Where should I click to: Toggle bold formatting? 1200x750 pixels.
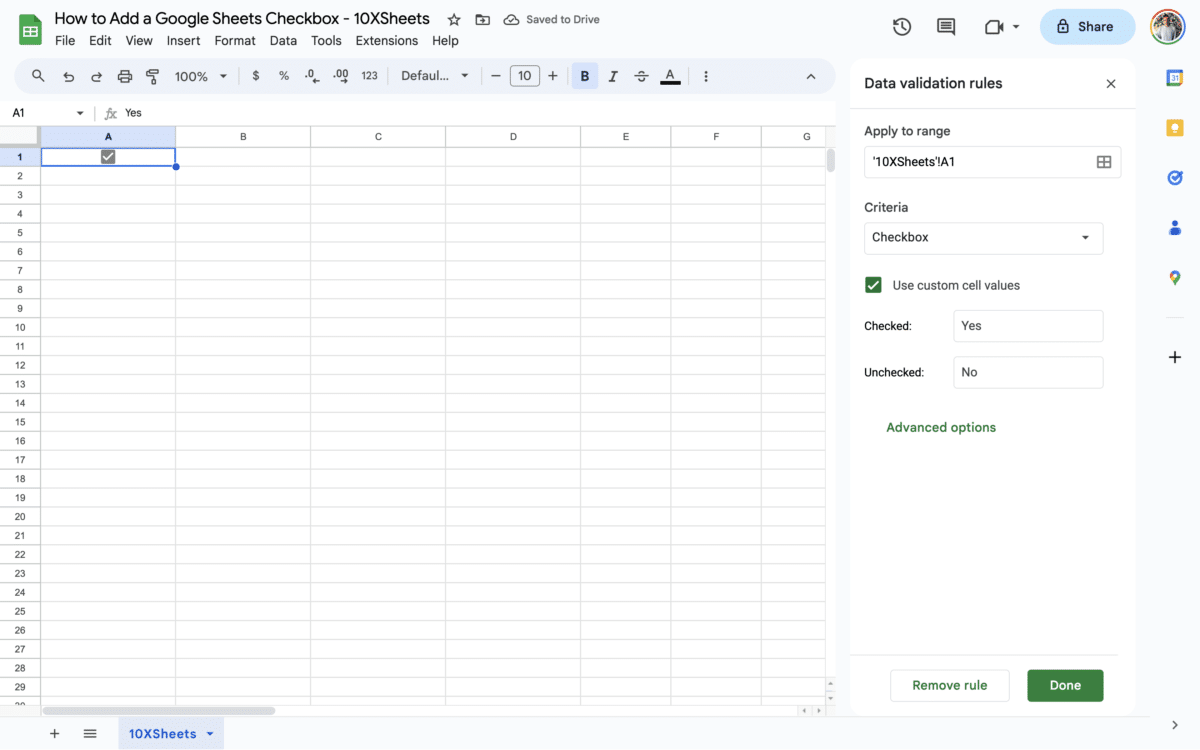pyautogui.click(x=584, y=75)
